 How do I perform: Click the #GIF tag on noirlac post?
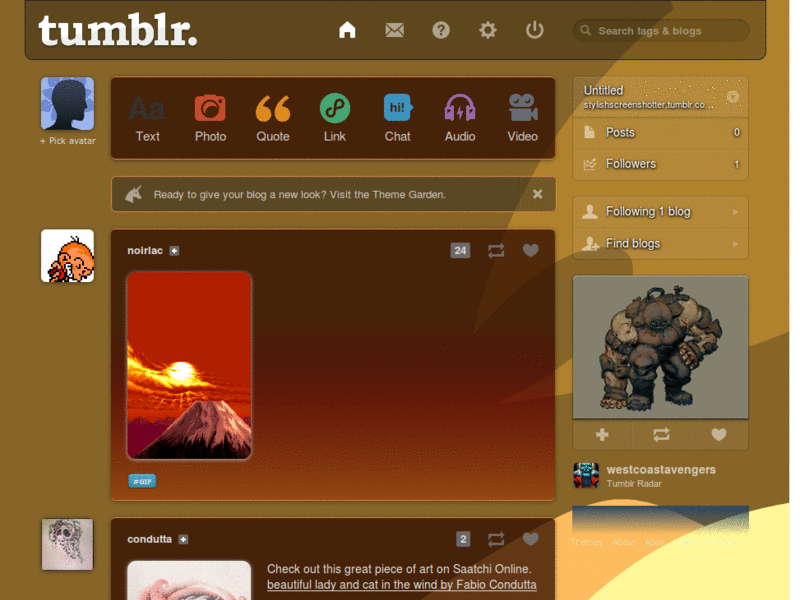pyautogui.click(x=142, y=481)
